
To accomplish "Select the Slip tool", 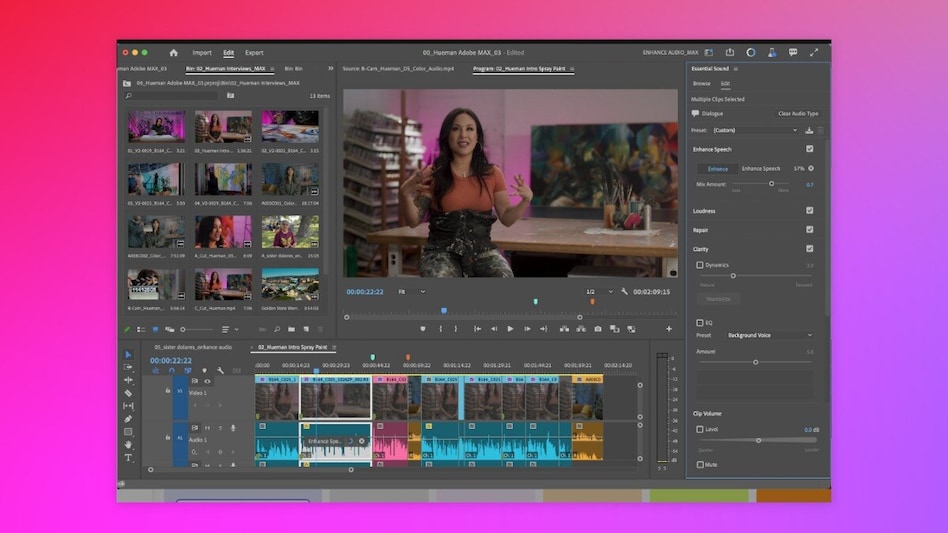I will [128, 406].
